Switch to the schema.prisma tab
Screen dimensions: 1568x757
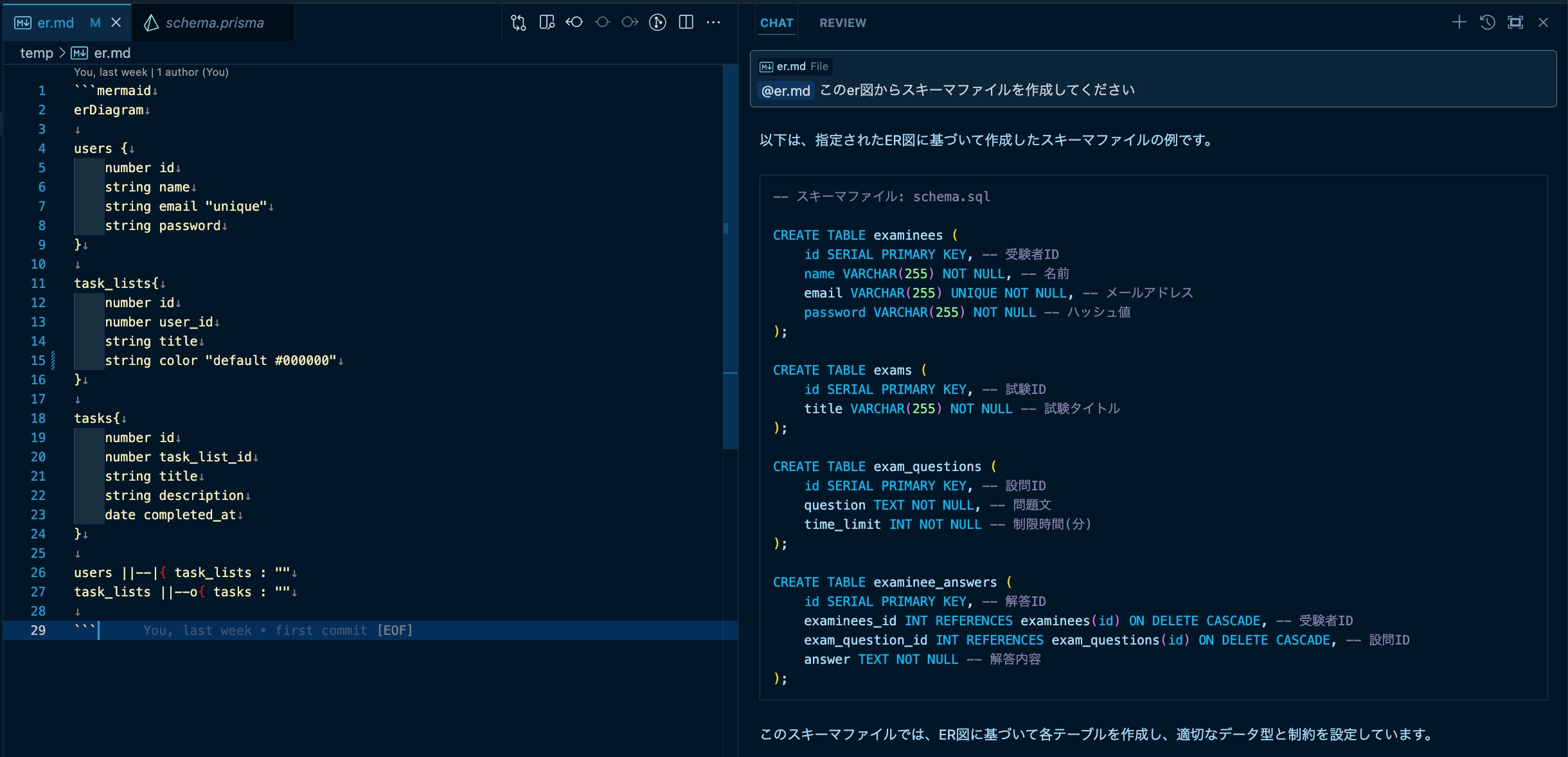(x=213, y=22)
